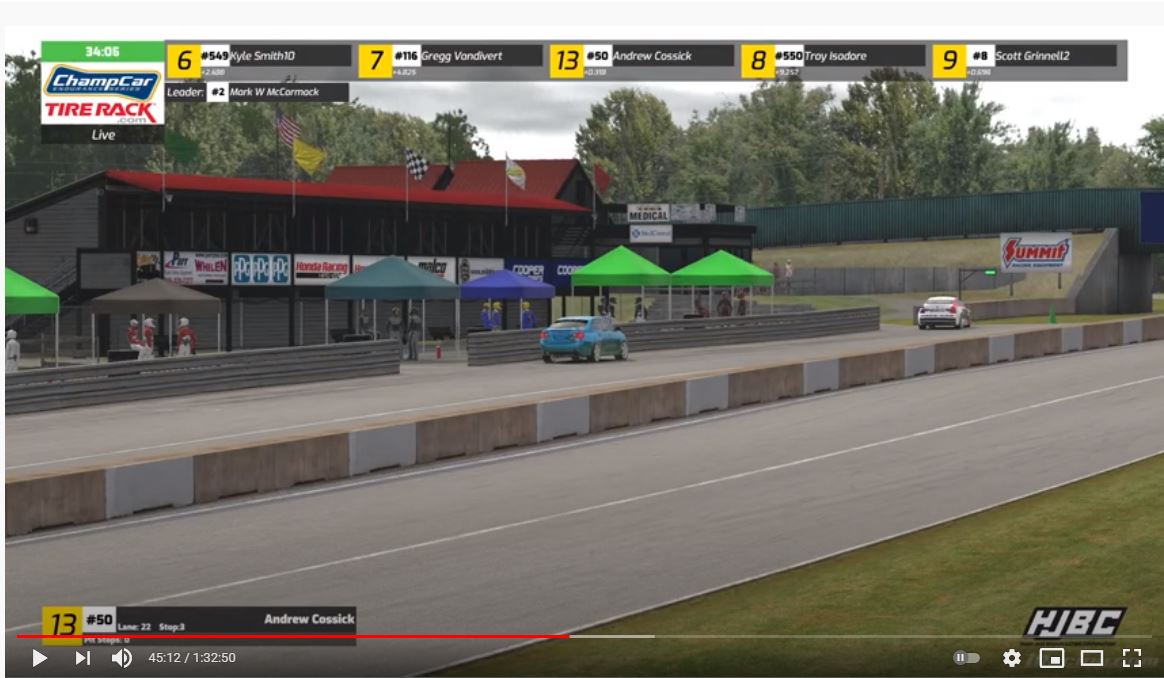Select the #8 Scott Grinnell2 standings entry
Image resolution: width=1164 pixels, height=678 pixels.
(x=1024, y=60)
